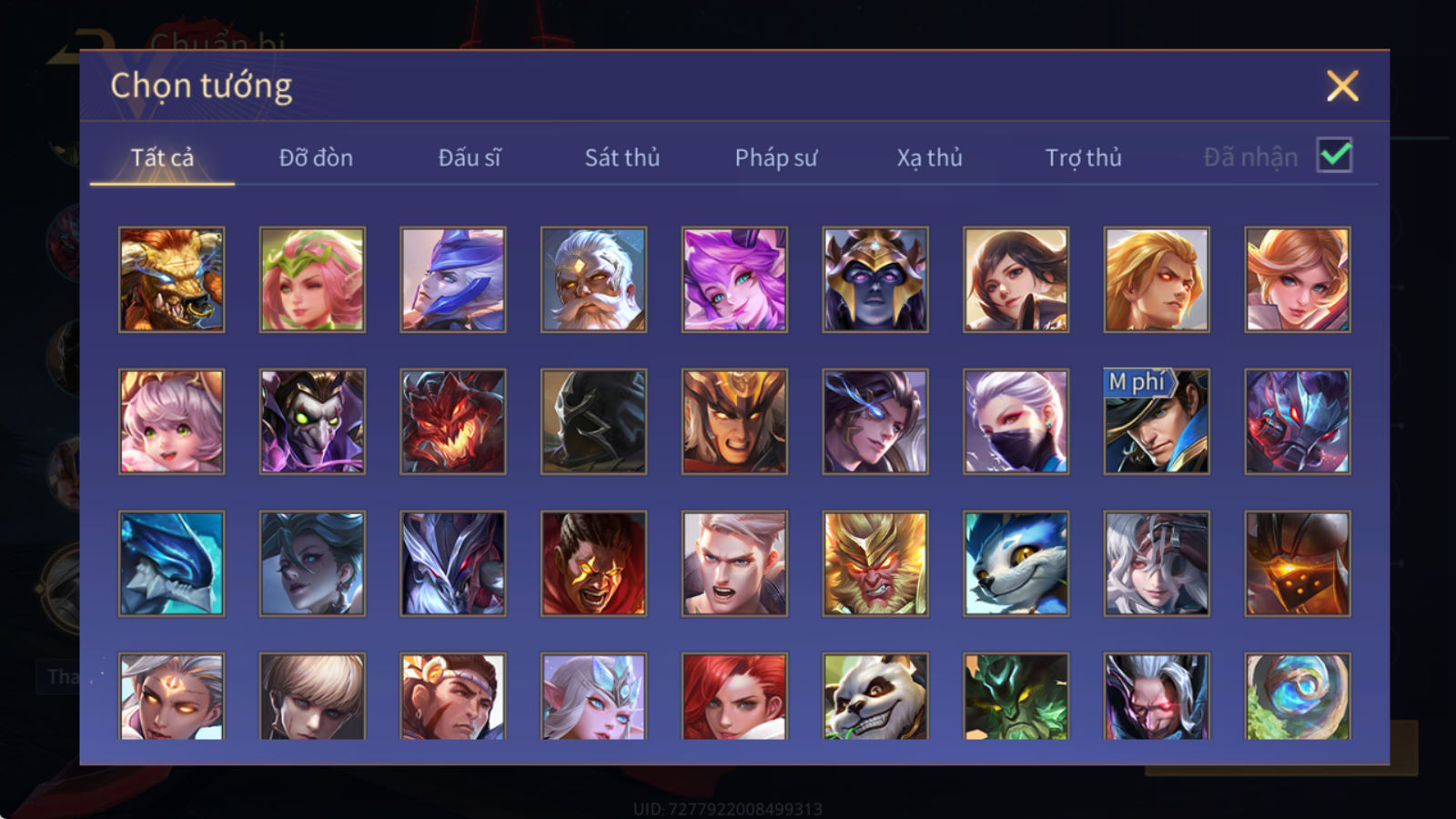Viewport: 1456px width, 819px height.
Task: Select the golden bull hero portrait
Action: click(172, 279)
